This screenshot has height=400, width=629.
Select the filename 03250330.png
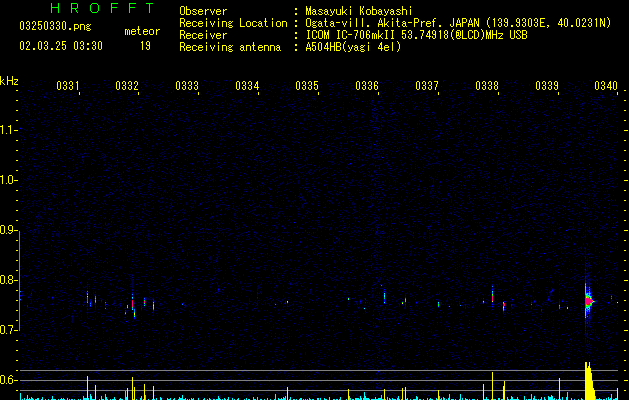(55, 26)
